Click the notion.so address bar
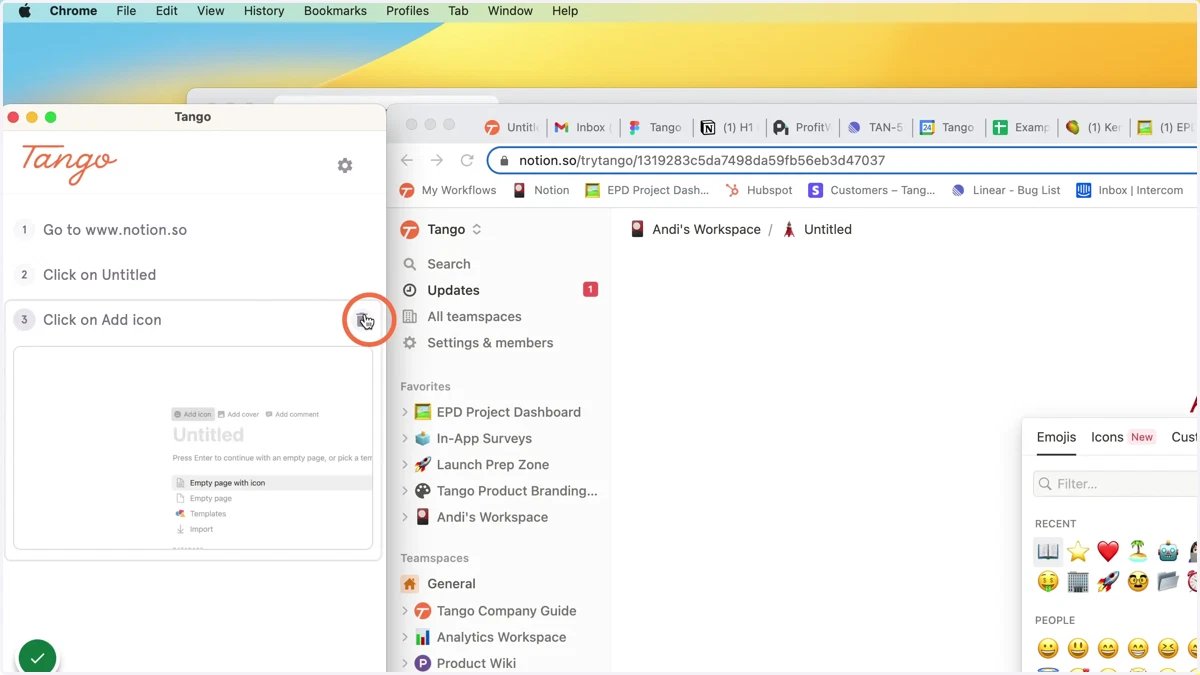Viewport: 1200px width, 675px height. click(x=842, y=160)
